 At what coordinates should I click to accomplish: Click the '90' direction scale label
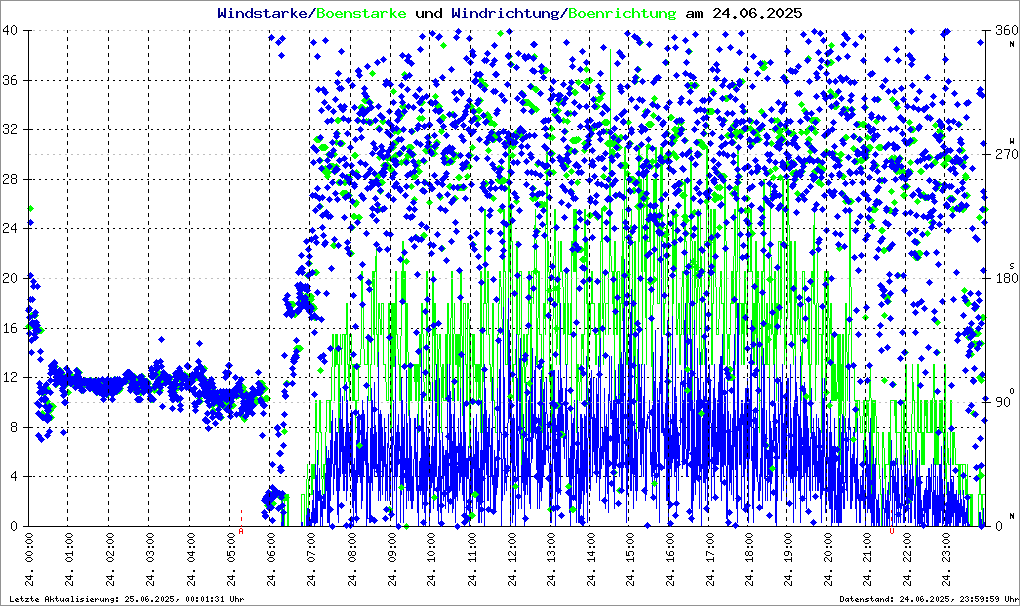1003,402
